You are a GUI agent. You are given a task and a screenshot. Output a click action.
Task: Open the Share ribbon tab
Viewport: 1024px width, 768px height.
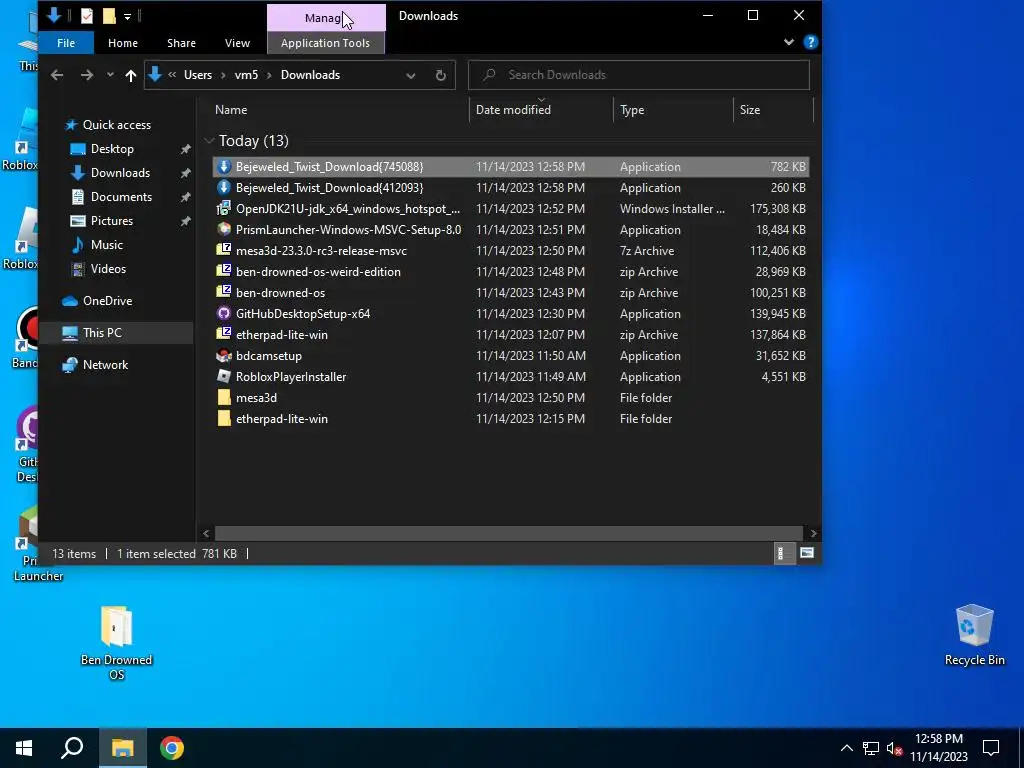click(x=181, y=43)
